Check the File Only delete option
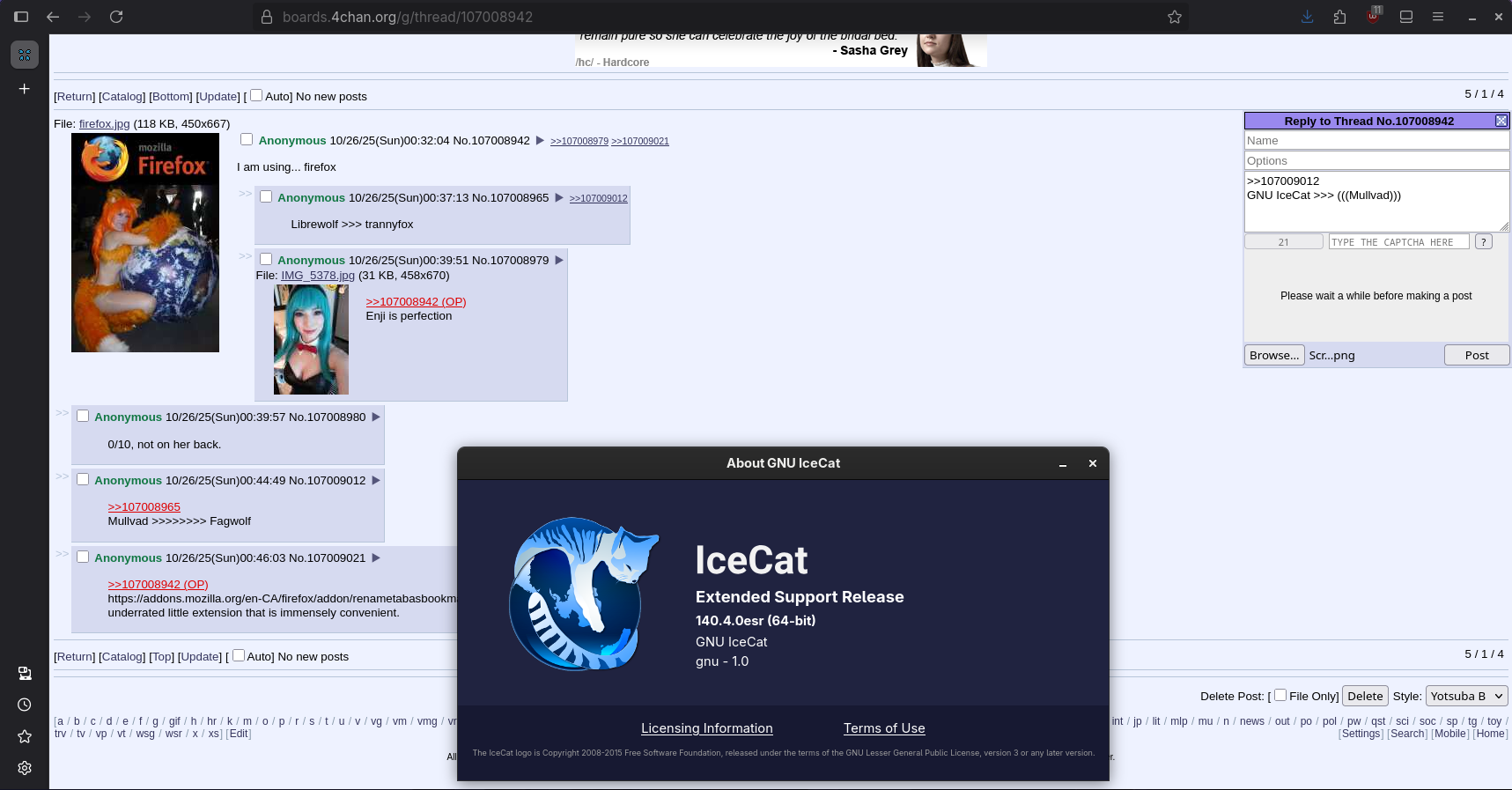The image size is (1512, 790). point(1280,695)
